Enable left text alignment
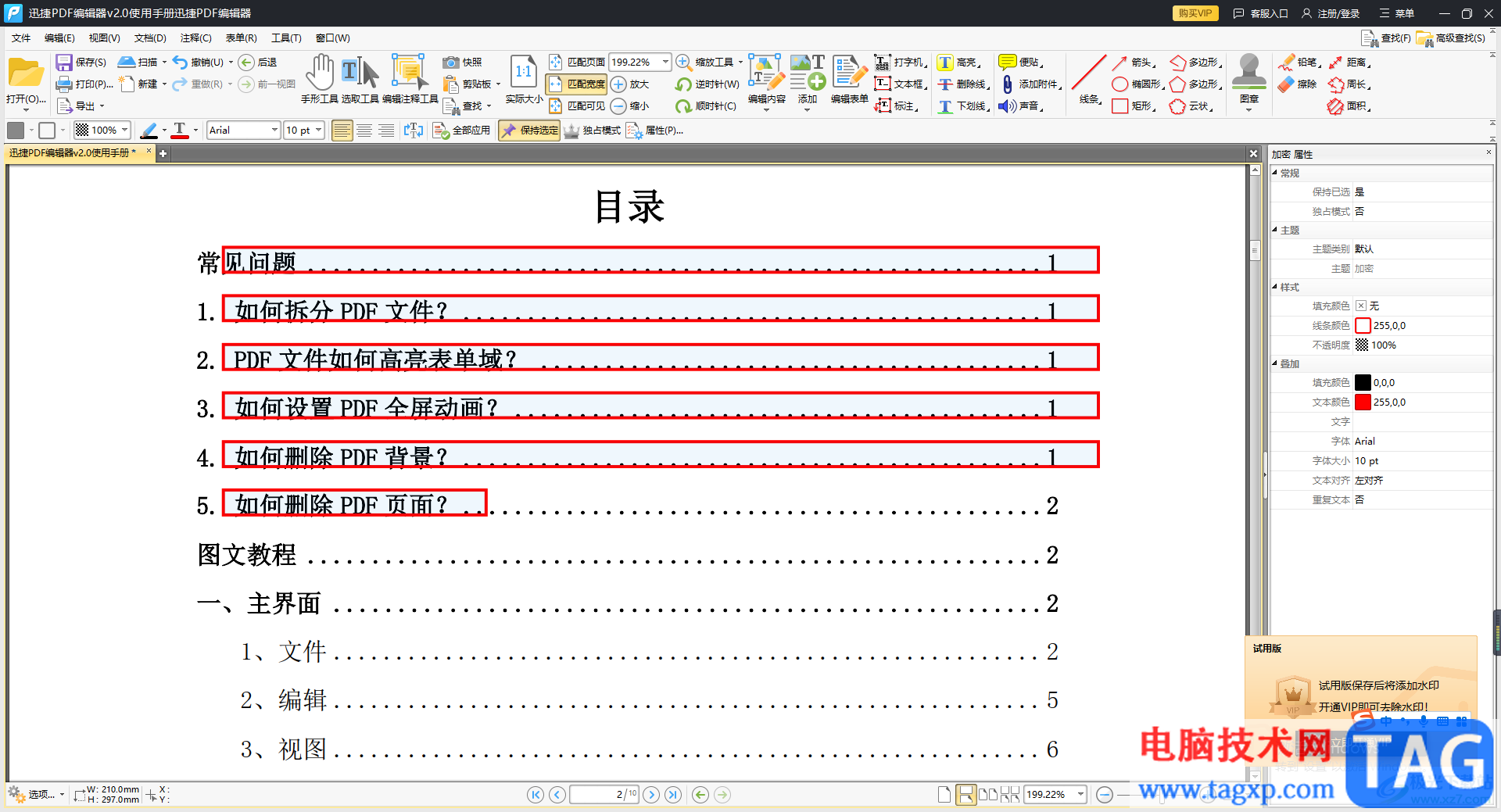 click(342, 131)
